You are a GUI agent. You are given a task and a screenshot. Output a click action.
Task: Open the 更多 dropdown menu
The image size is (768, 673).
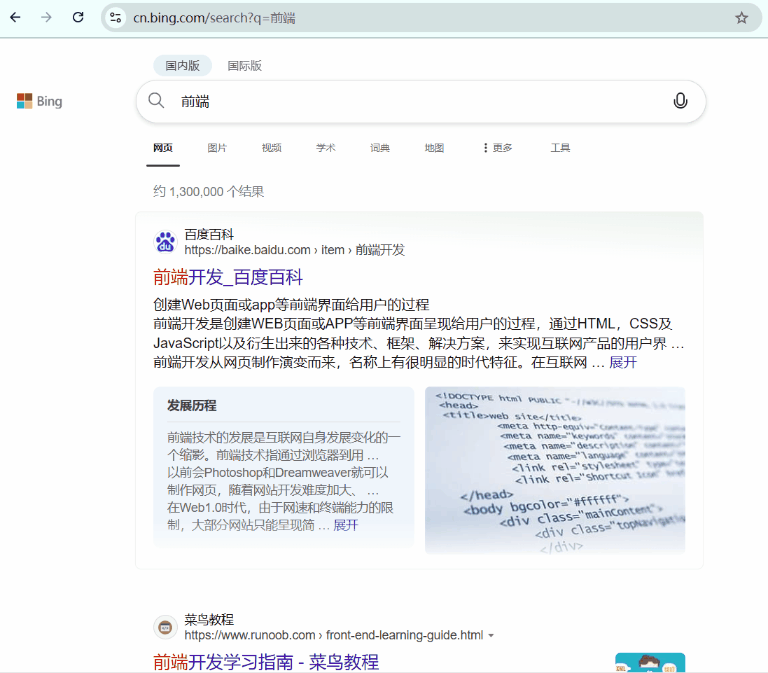click(497, 148)
